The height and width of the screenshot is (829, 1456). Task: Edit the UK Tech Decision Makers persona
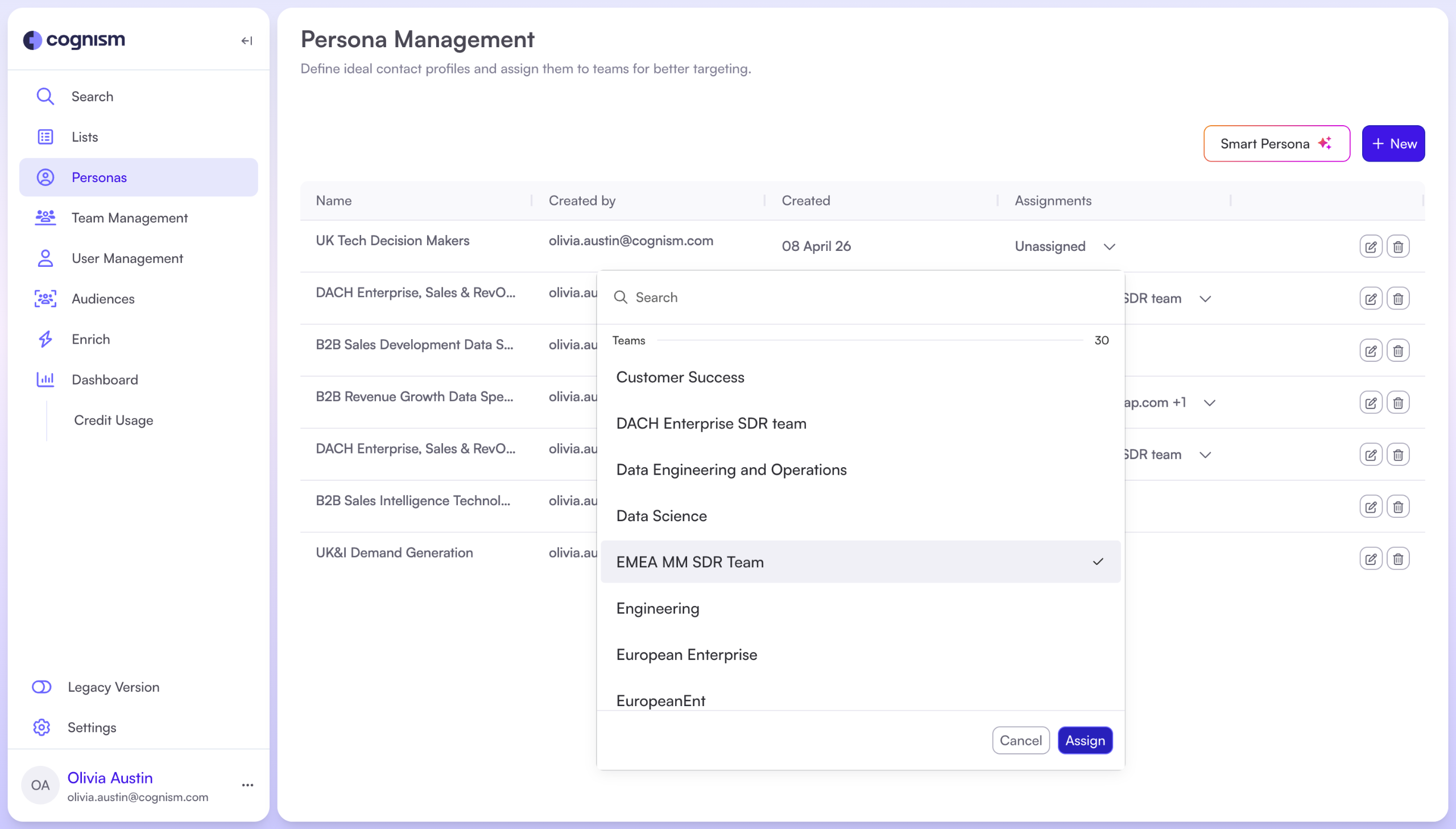click(x=1370, y=246)
